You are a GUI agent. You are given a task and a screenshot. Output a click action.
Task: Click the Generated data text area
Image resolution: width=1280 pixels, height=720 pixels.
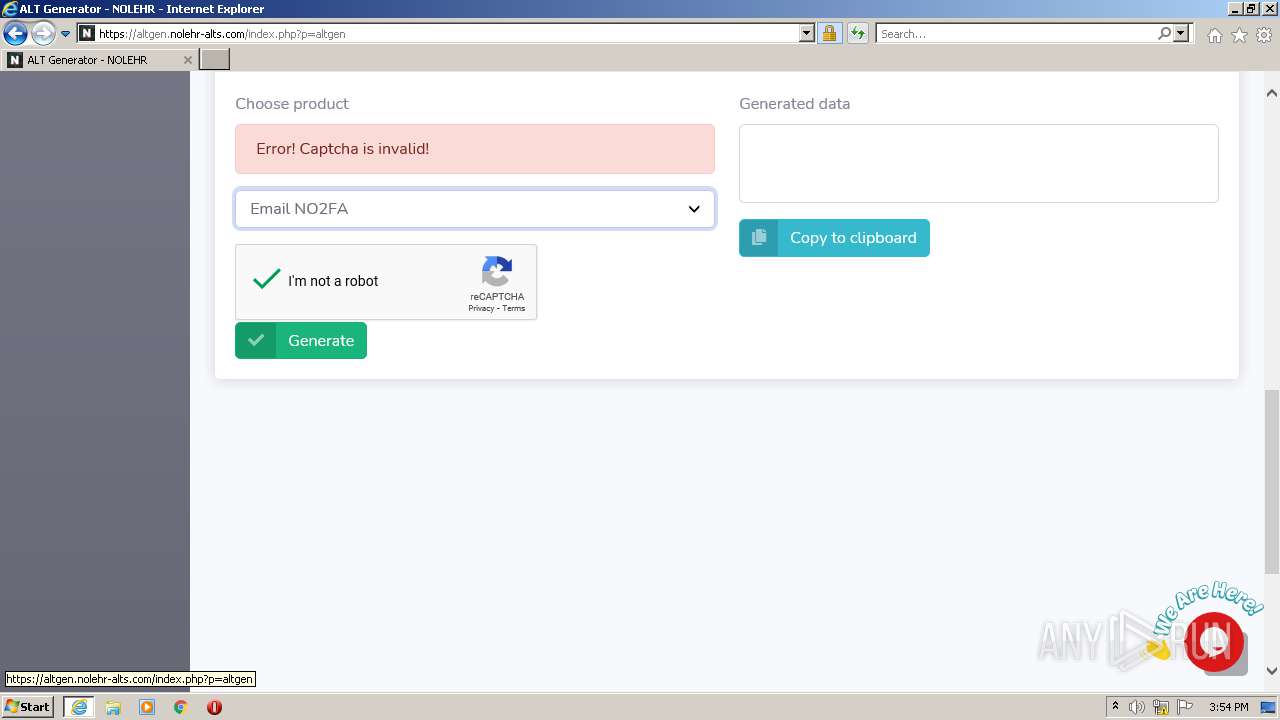point(979,163)
